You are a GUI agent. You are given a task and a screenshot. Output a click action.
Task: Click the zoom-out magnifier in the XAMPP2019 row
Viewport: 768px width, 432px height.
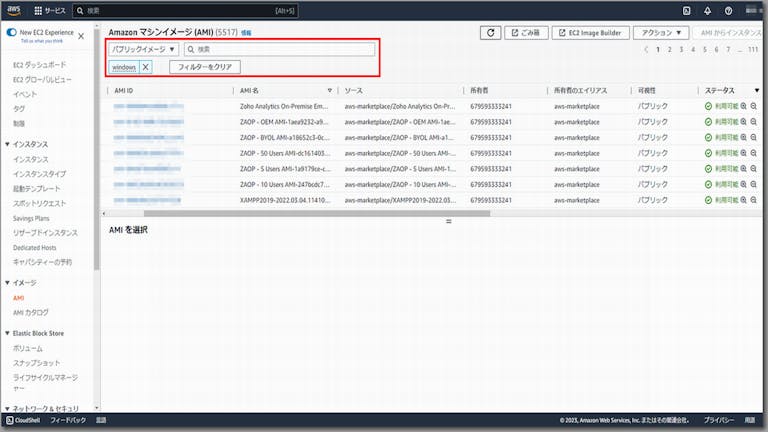pos(754,200)
